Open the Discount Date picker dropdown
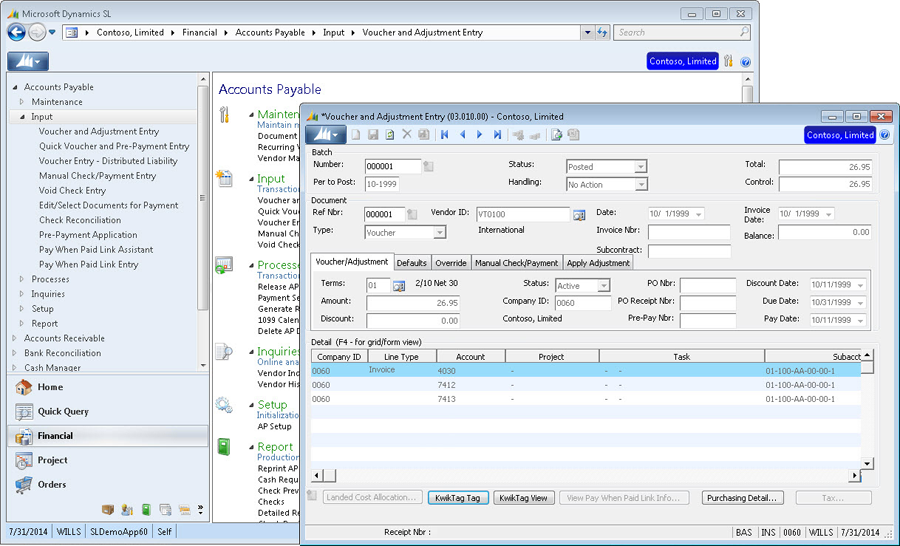This screenshot has width=900, height=546. (x=860, y=285)
